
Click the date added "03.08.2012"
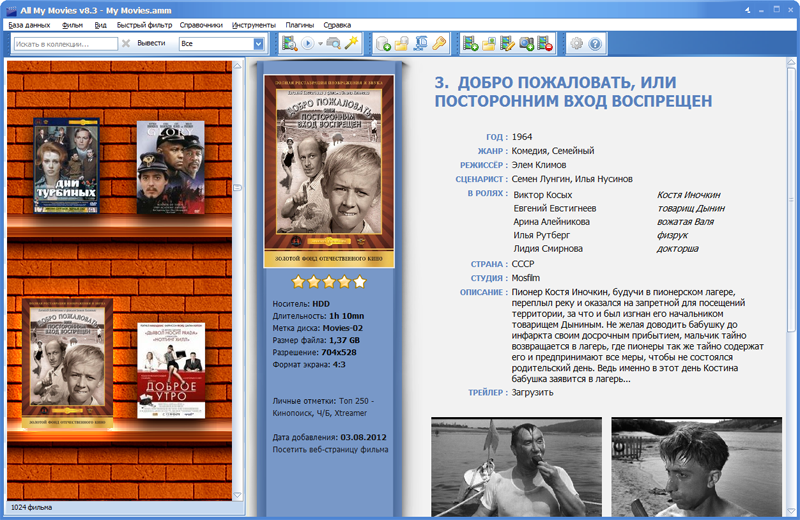click(363, 437)
